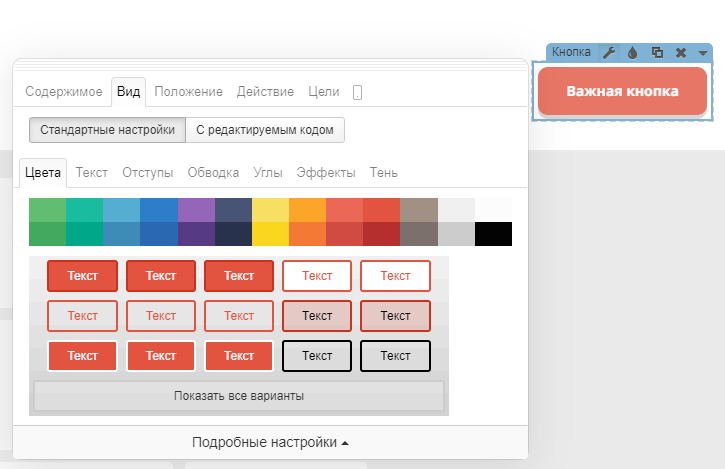Screen dimensions: 725x469
Task: Open the Кнопка toolbar dropdown arrow
Action: [703, 53]
